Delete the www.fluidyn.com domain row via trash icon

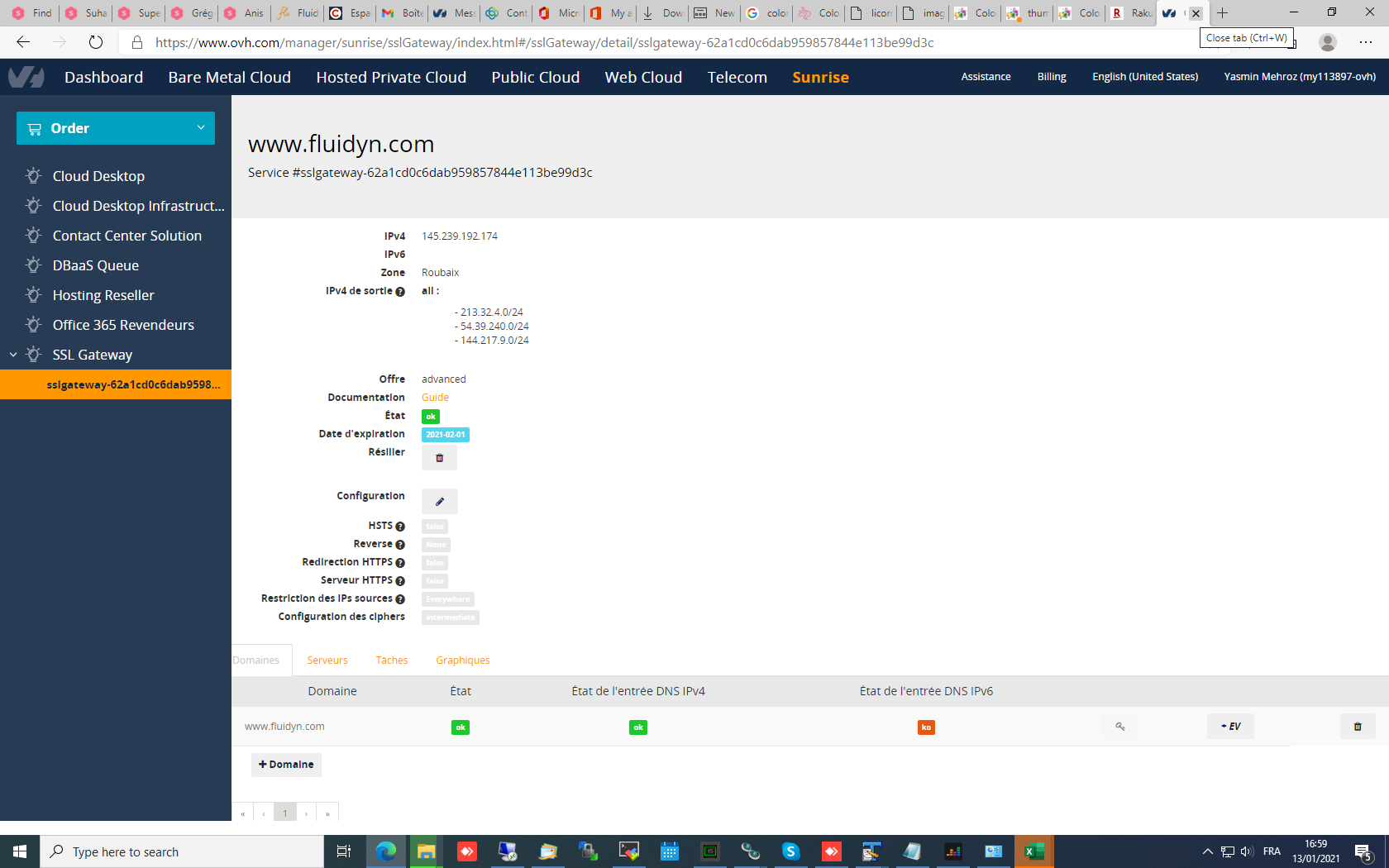[x=1357, y=727]
